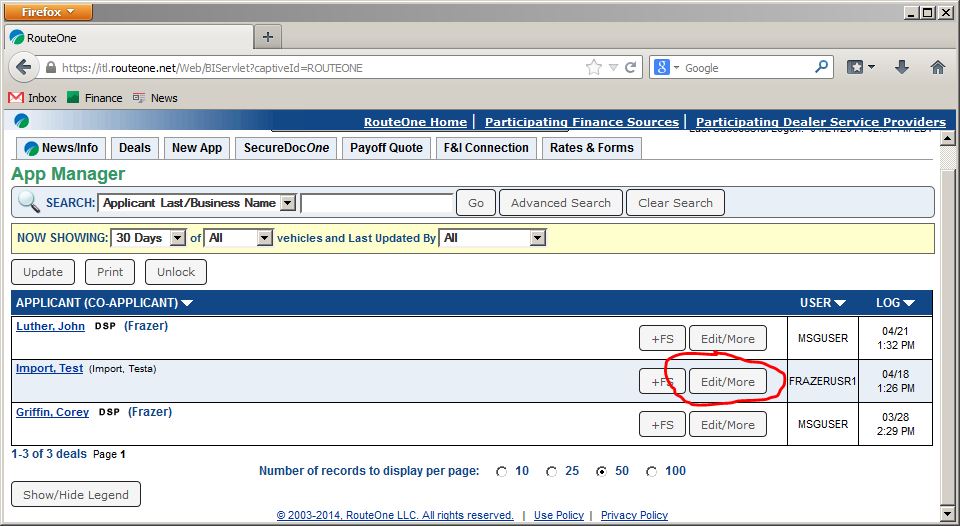
Task: Open the Use Policy link
Action: coord(558,516)
